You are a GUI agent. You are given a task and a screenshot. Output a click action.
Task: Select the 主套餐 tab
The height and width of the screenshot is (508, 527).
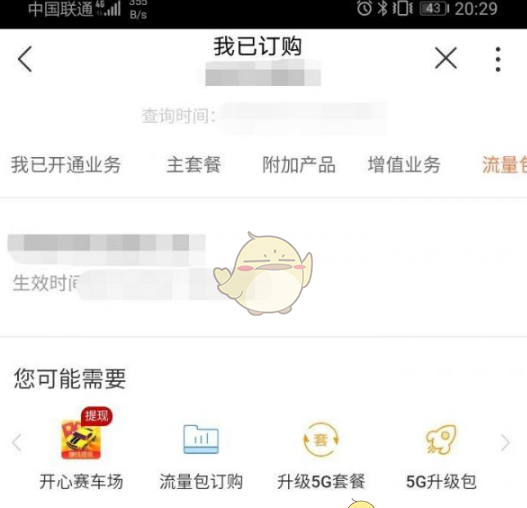point(194,165)
